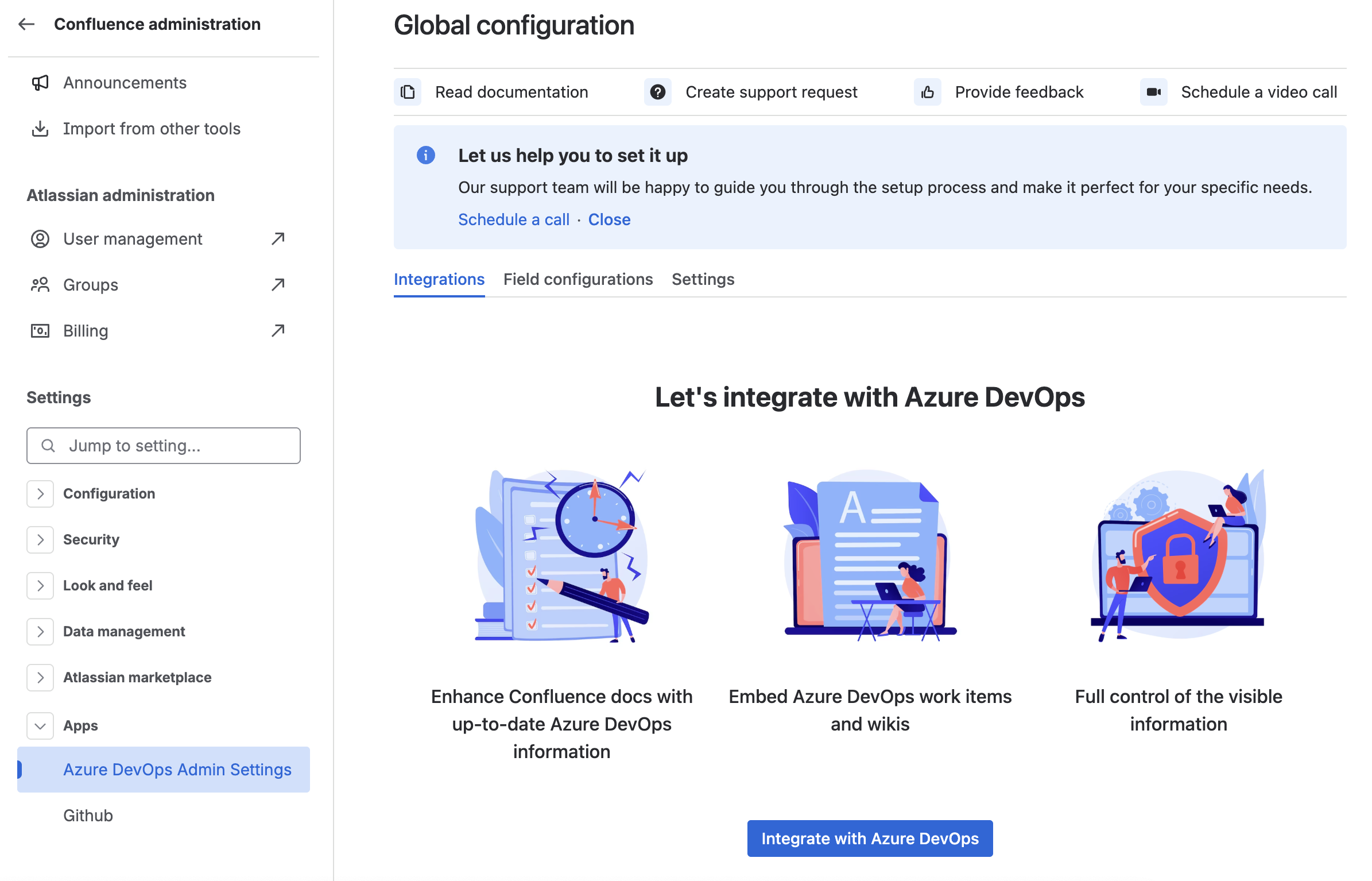Click the "Let's integrate with Azure DevOps" heading
The width and height of the screenshot is (1372, 881).
(x=870, y=397)
